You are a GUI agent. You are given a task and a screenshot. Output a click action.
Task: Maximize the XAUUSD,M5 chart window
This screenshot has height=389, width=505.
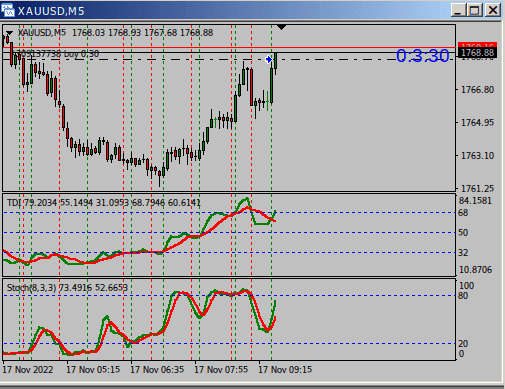475,10
